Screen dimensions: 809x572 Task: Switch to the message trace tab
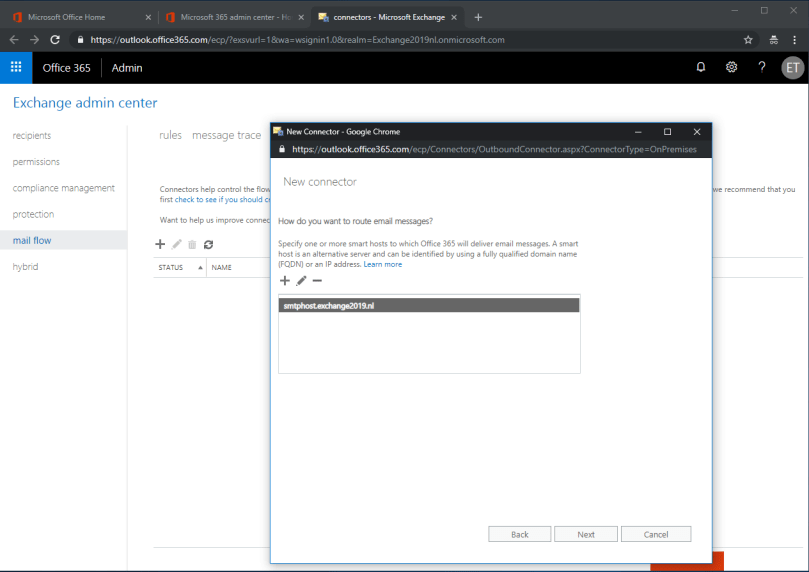point(226,135)
